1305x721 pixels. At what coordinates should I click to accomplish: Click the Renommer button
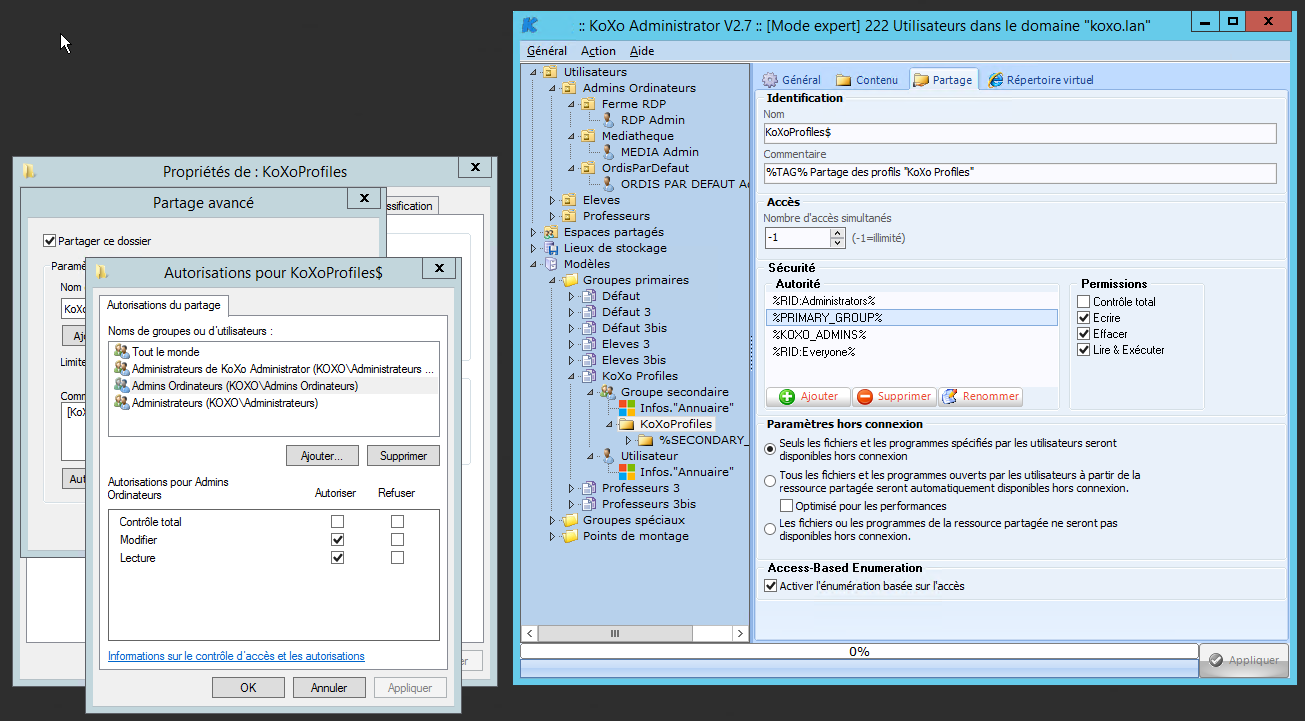(x=980, y=397)
